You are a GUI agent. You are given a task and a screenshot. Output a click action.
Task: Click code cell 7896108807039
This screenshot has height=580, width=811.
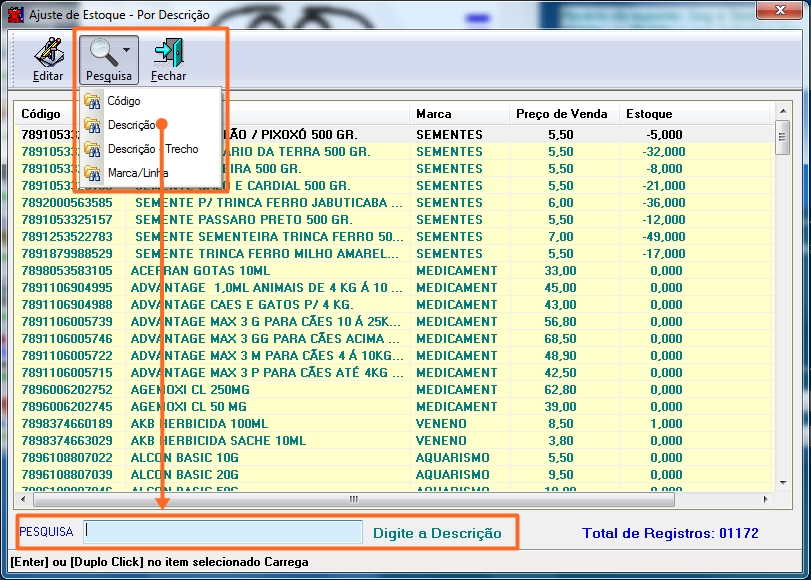point(67,475)
